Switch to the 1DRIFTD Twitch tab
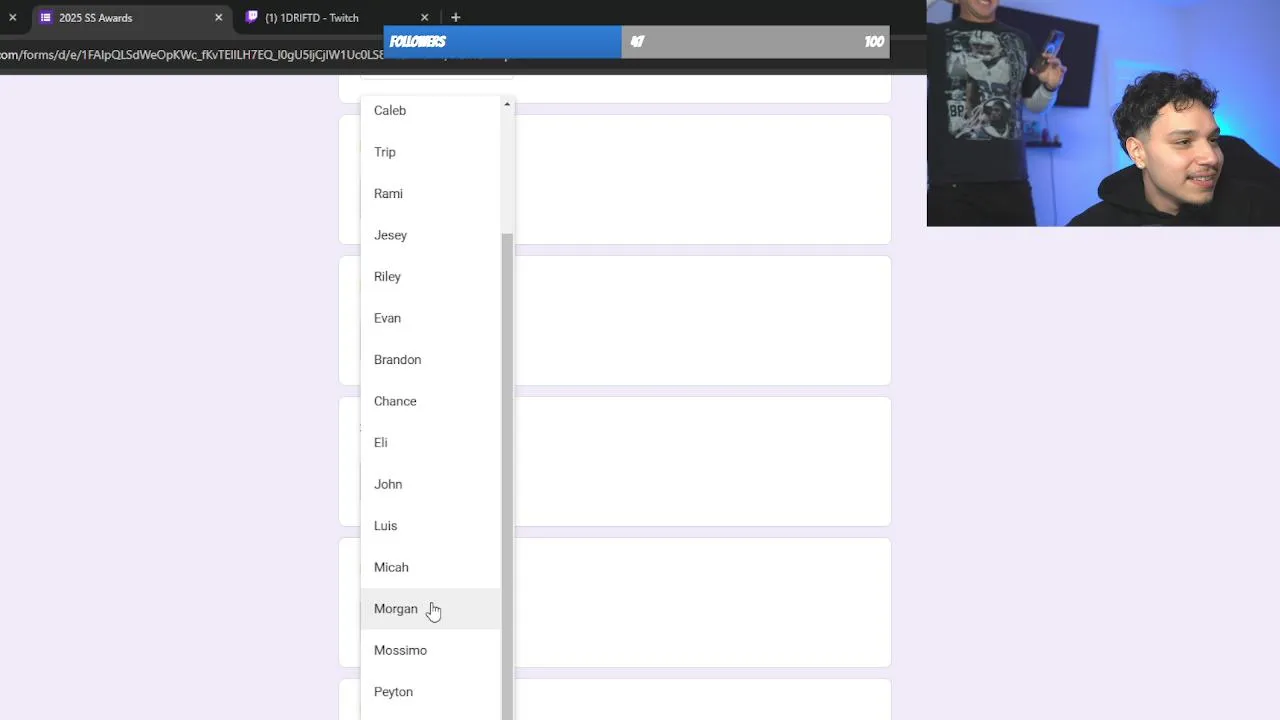This screenshot has width=1280, height=720. tap(335, 17)
